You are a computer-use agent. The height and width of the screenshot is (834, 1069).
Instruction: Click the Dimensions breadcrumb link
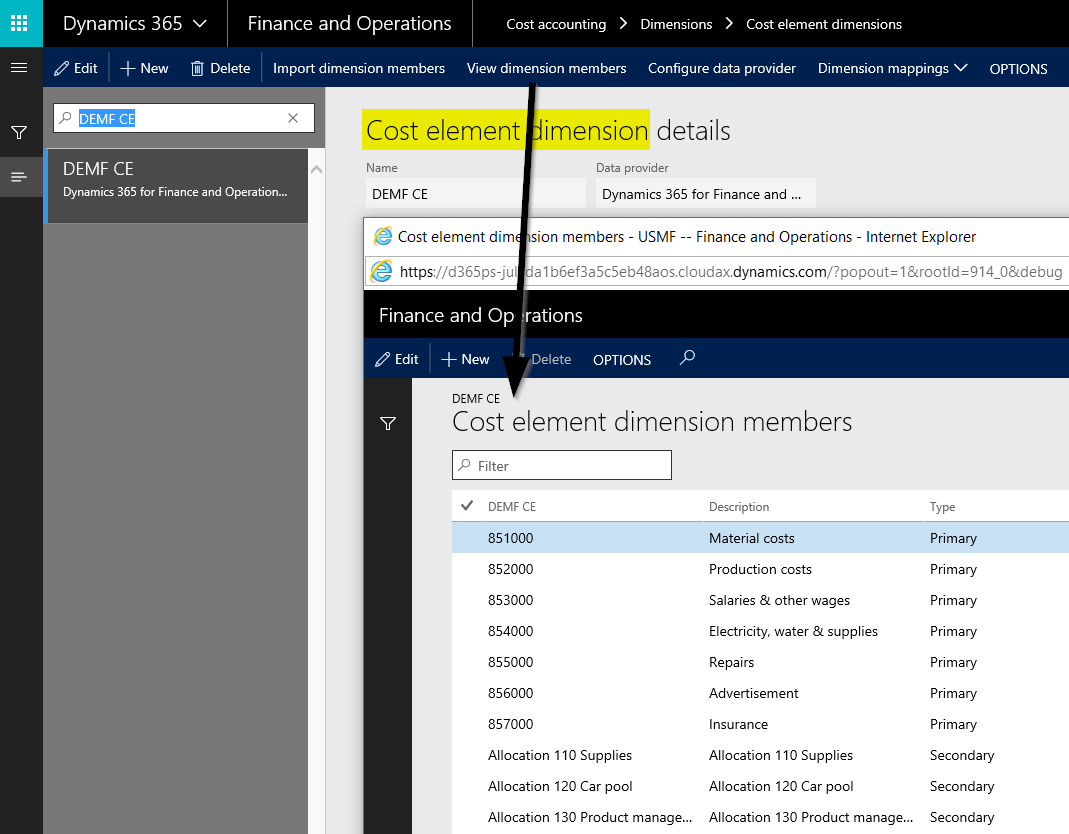point(676,24)
